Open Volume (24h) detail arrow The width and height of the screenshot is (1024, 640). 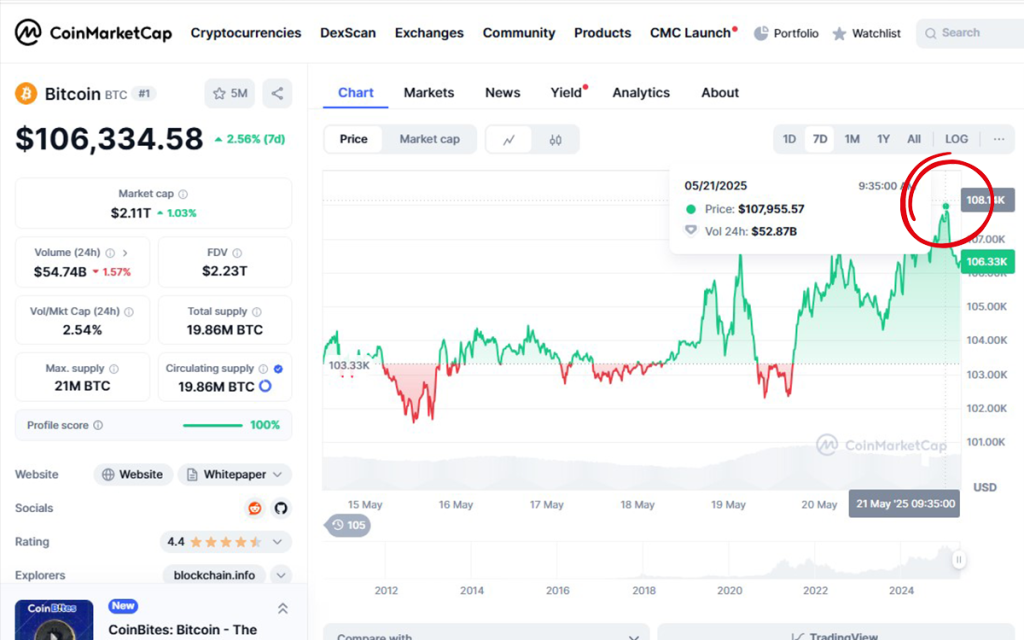click(x=125, y=253)
